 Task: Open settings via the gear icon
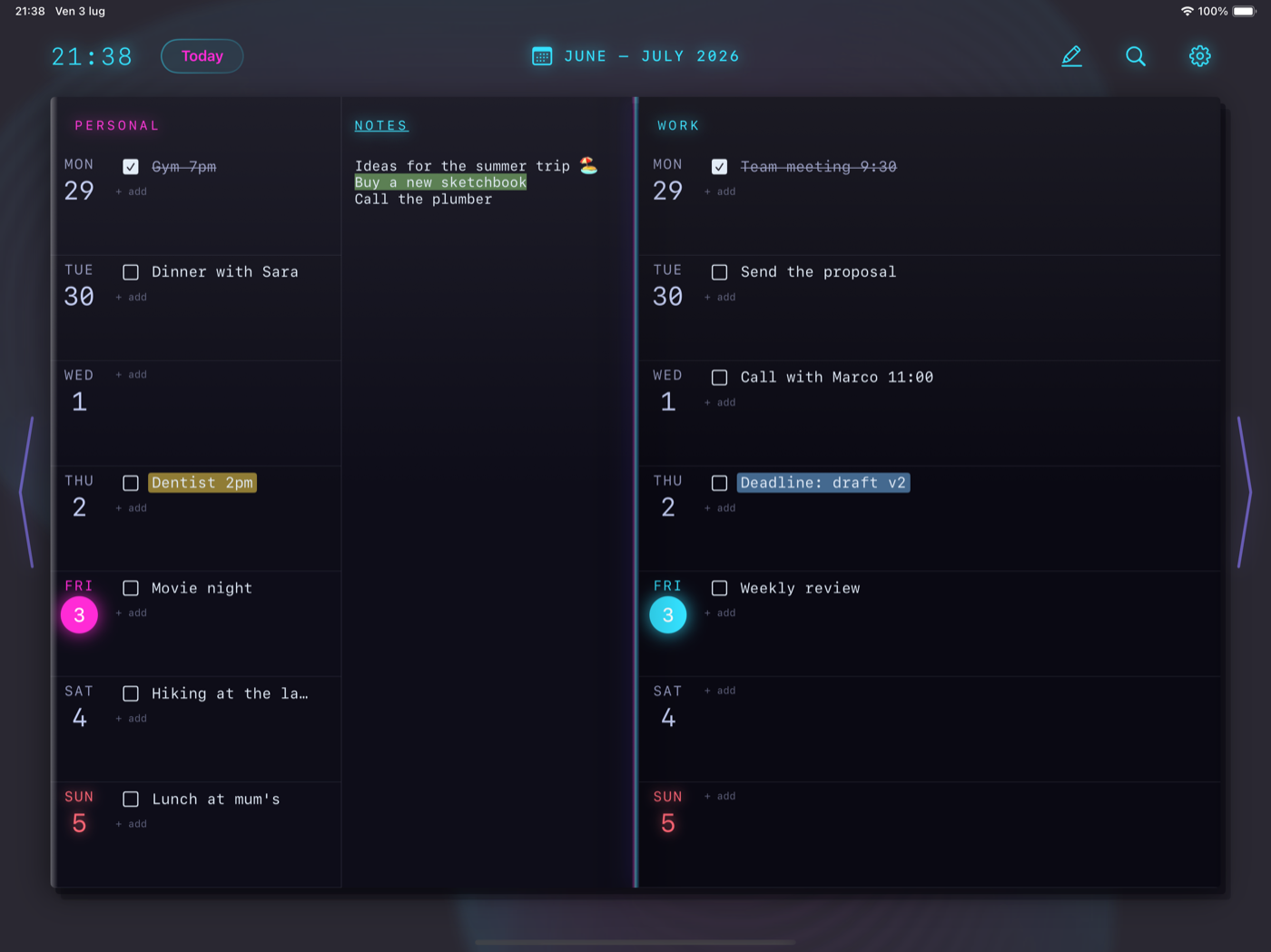click(1199, 56)
